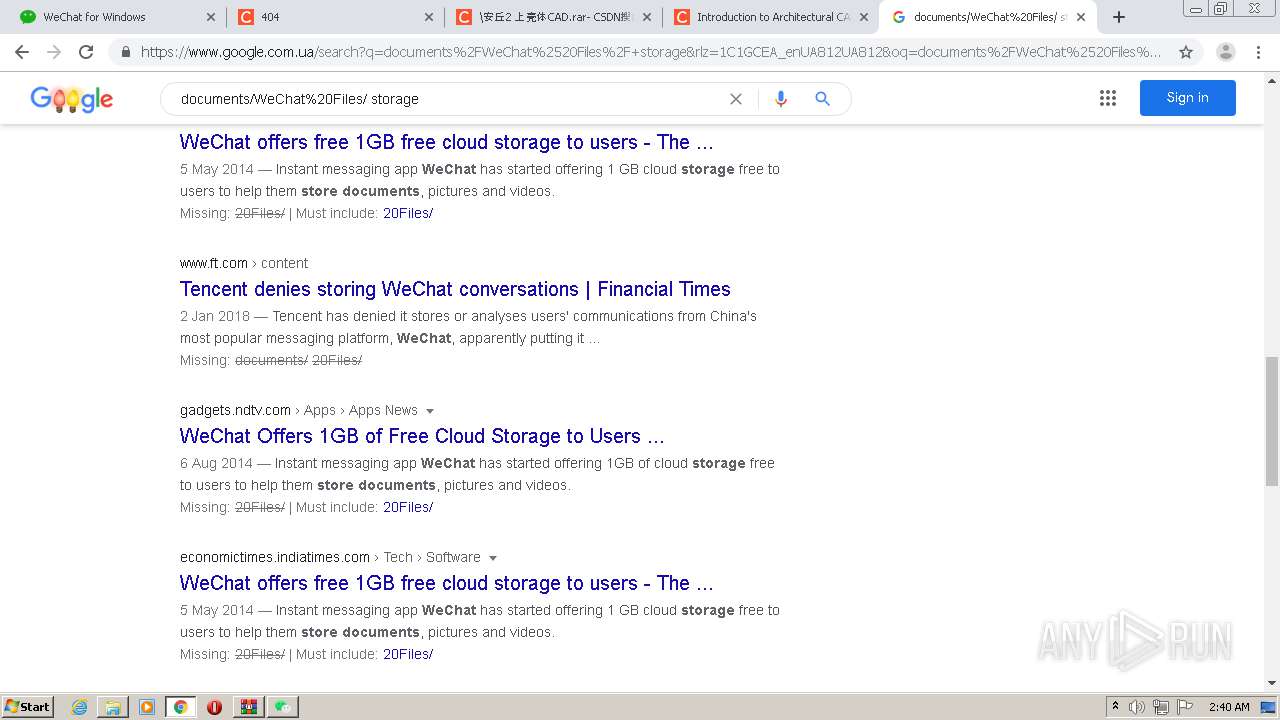Reload the current page

[x=86, y=52]
